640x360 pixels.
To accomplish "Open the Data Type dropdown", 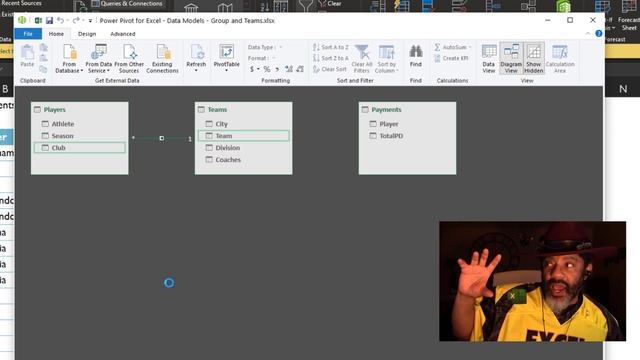I will pyautogui.click(x=265, y=47).
